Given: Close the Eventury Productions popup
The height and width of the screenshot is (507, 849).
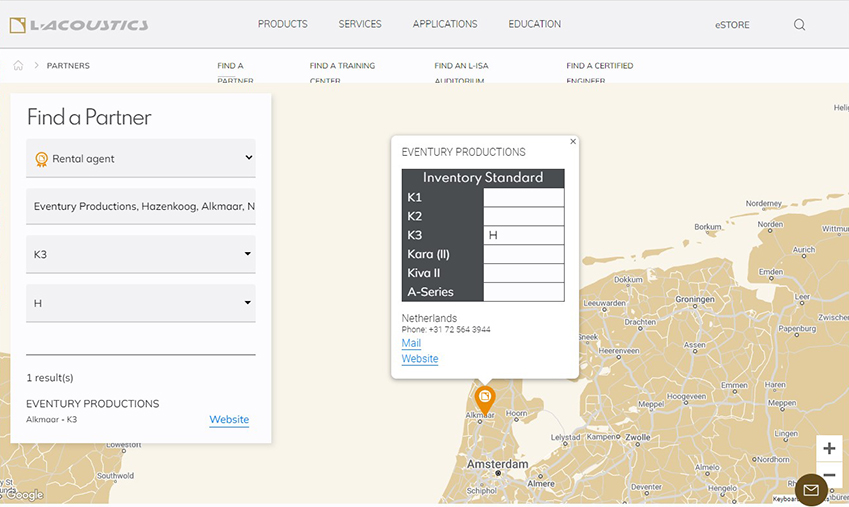Looking at the screenshot, I should click(573, 142).
